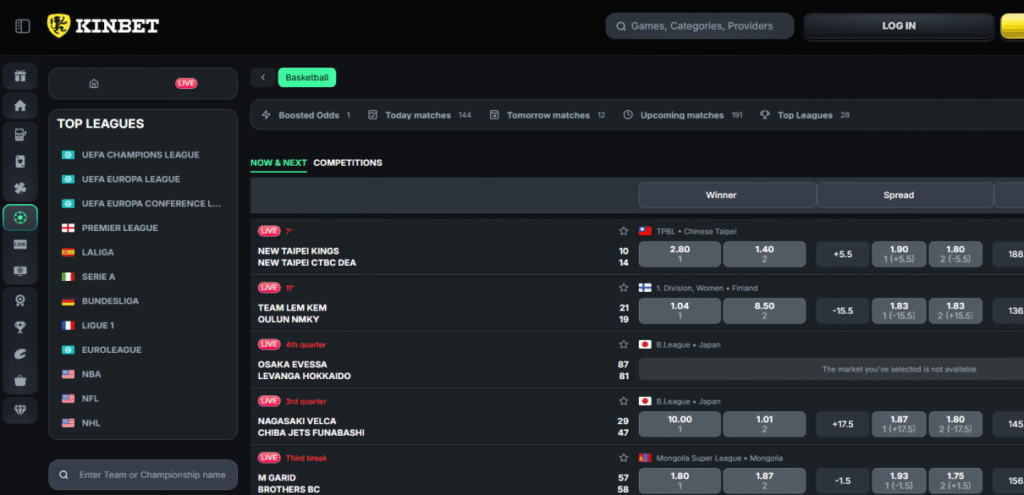Favorite the Osaka Evessa match star
Image resolution: width=1024 pixels, height=495 pixels.
pyautogui.click(x=623, y=345)
